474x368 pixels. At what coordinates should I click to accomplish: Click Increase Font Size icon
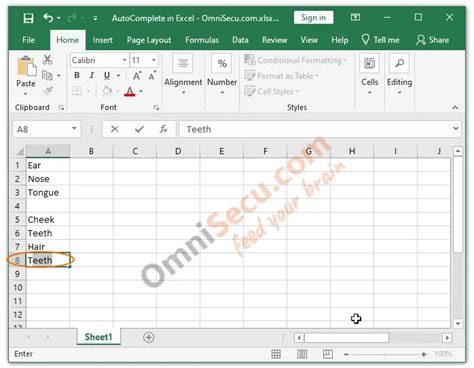pos(137,76)
